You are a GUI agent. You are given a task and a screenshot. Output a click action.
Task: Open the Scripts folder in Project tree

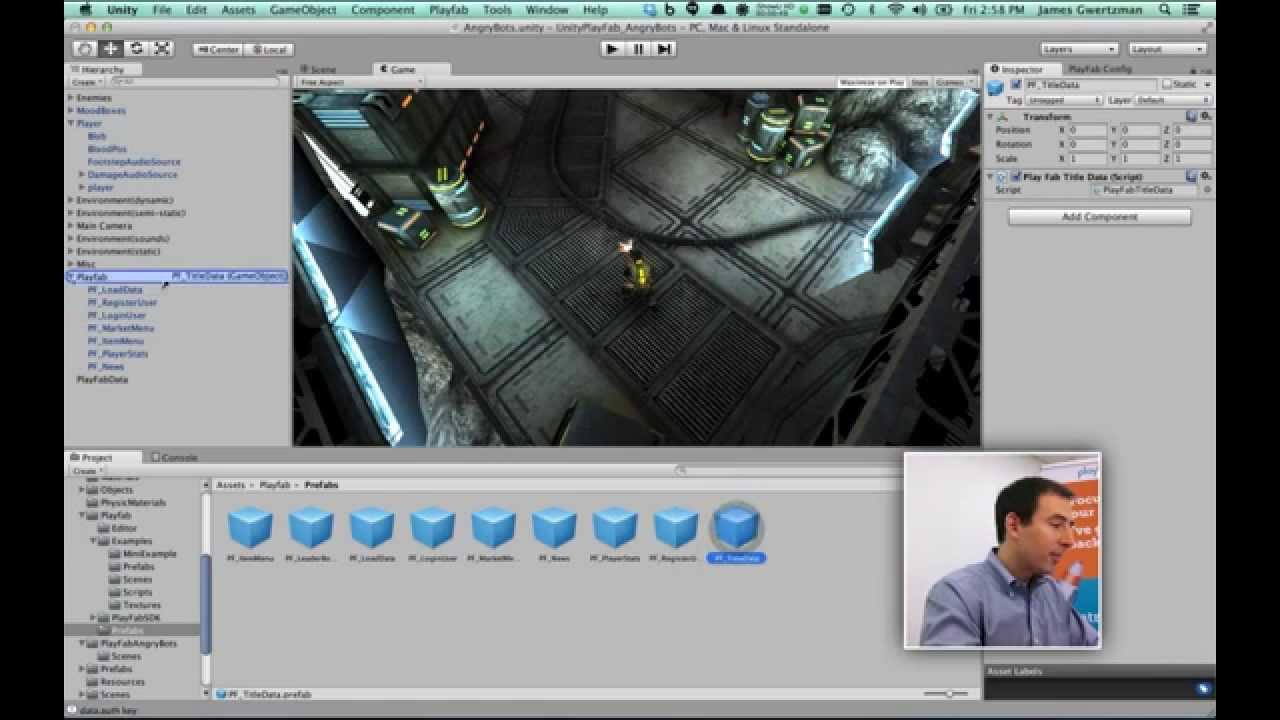(x=137, y=592)
